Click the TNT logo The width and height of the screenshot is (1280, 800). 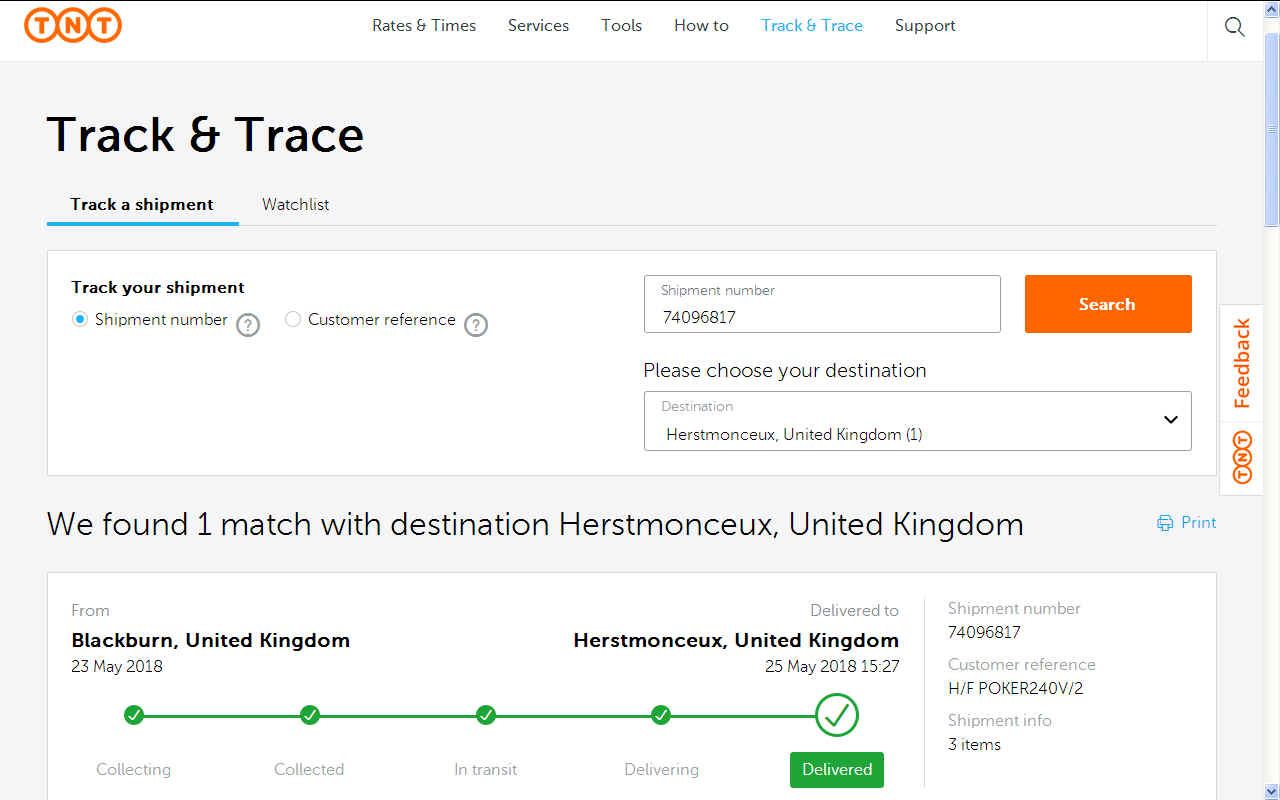tap(73, 25)
